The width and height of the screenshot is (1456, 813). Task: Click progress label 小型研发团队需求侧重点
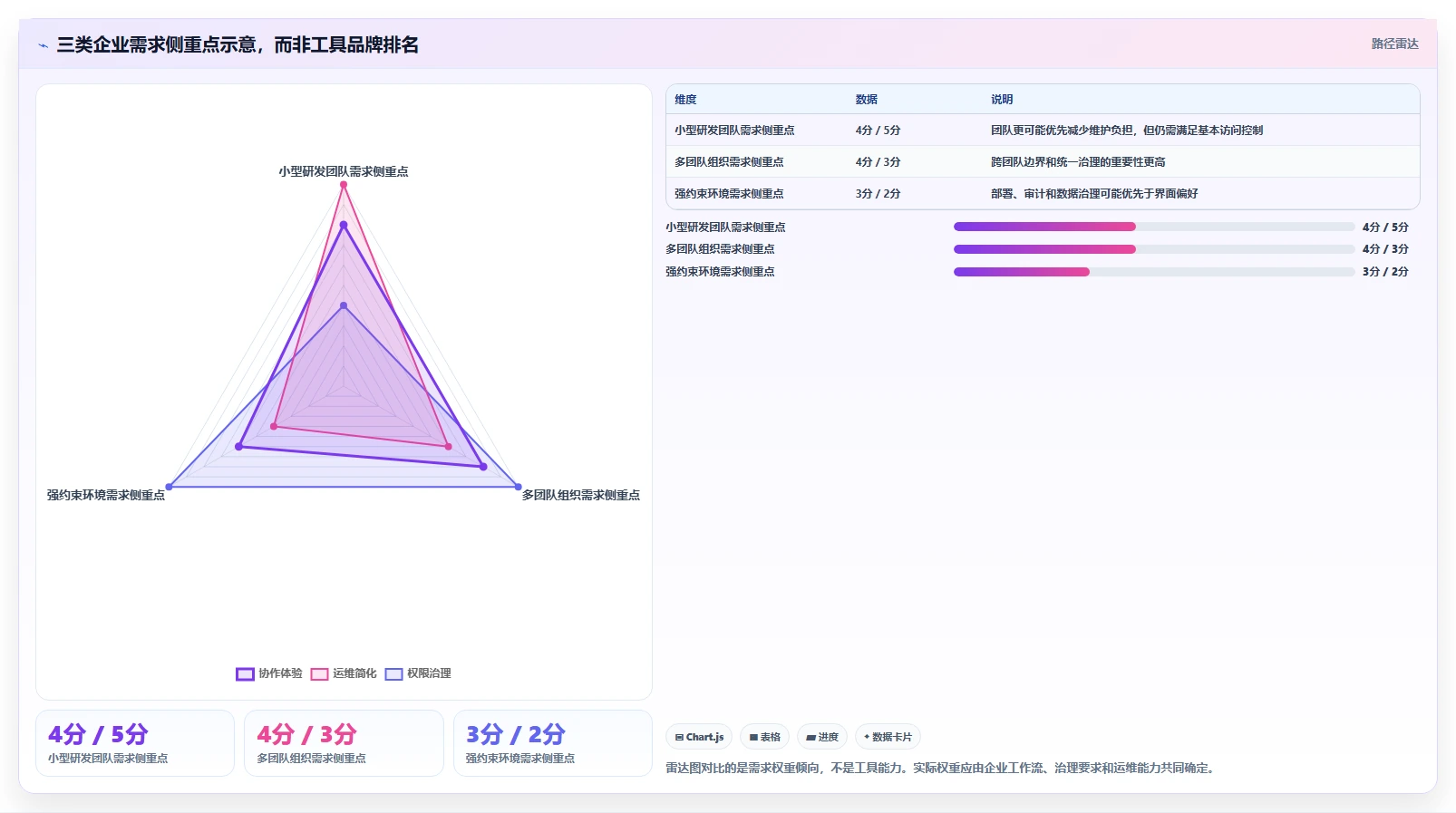coord(725,227)
